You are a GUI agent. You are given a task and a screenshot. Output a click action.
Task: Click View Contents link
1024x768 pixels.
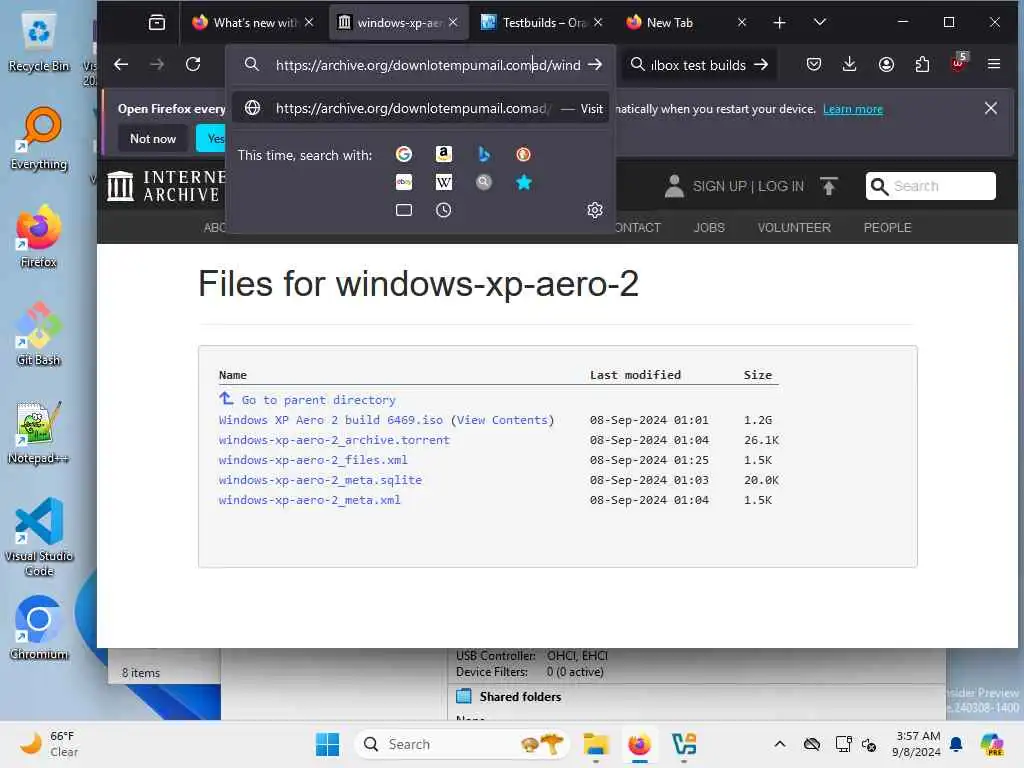502,420
